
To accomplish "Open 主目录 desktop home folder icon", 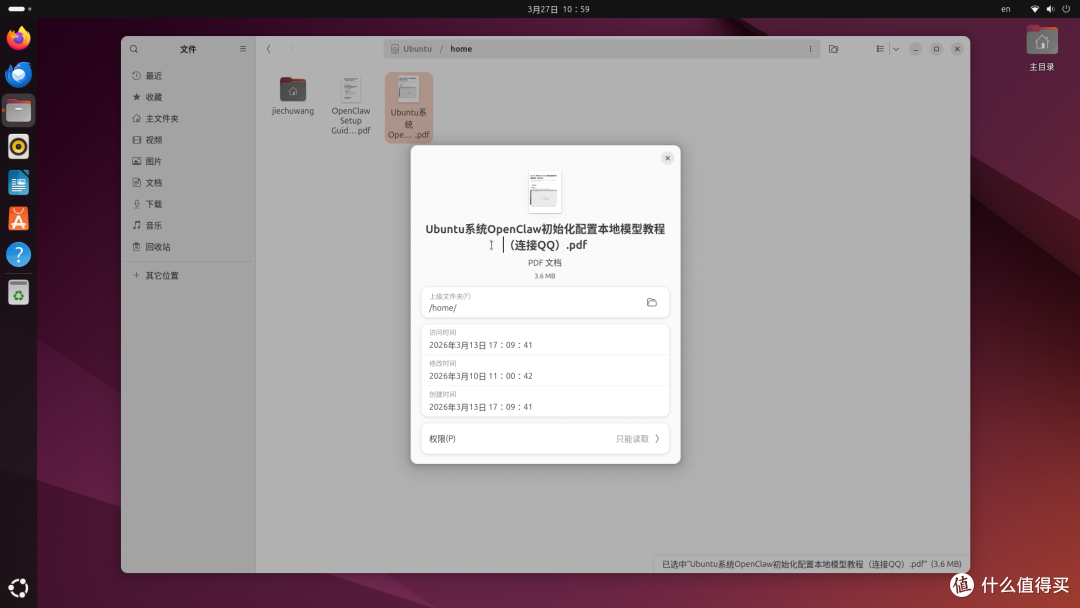I will pos(1041,48).
